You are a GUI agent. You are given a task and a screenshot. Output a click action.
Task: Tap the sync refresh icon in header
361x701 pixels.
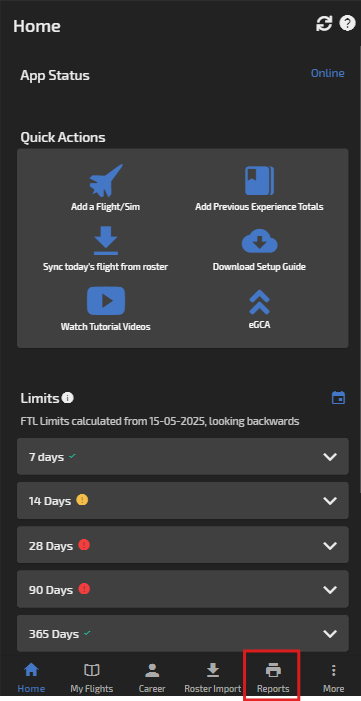tap(324, 24)
